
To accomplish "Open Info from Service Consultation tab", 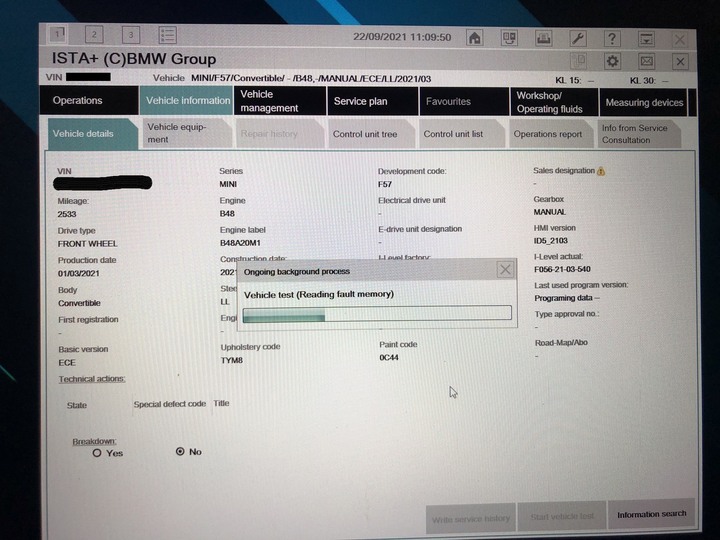I will (x=639, y=134).
